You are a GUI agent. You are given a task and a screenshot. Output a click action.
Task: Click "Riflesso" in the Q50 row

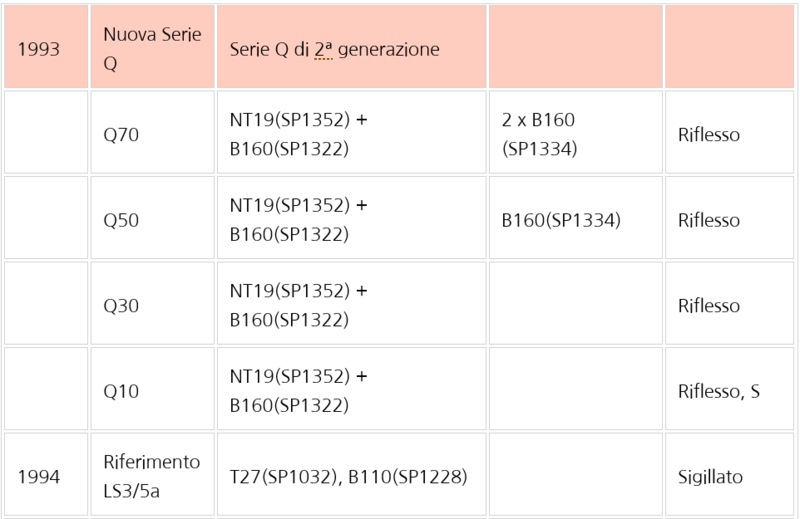[708, 220]
